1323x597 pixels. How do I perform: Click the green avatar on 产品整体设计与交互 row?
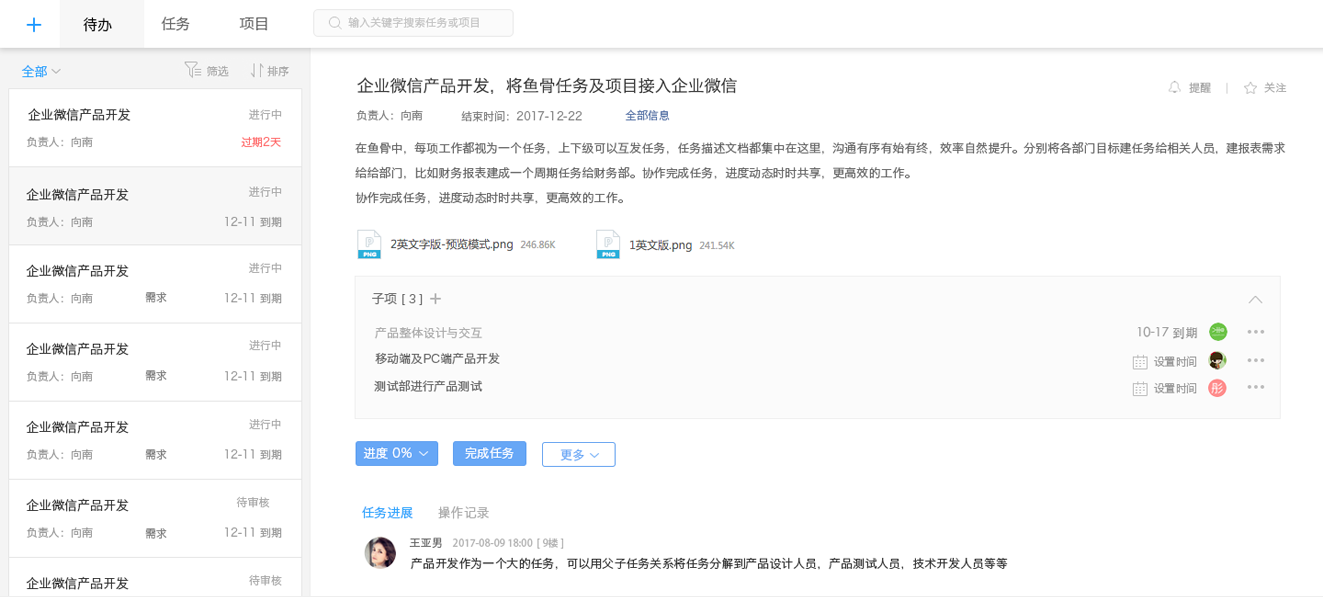(1217, 332)
